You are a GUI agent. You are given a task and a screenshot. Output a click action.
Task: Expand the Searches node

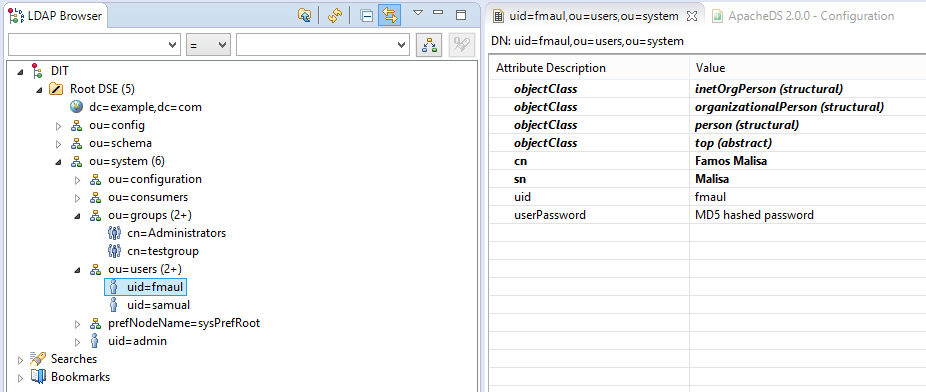click(x=21, y=360)
